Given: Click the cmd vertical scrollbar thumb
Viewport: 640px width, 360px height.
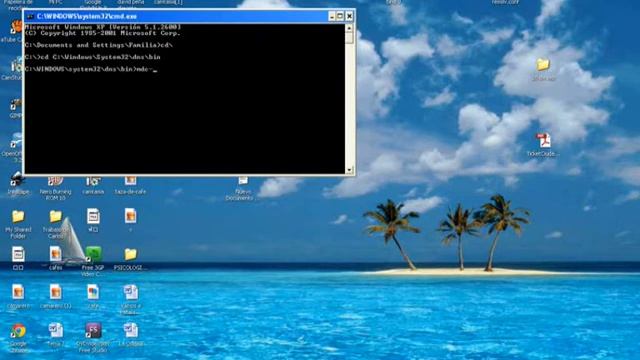Looking at the screenshot, I should click(349, 38).
